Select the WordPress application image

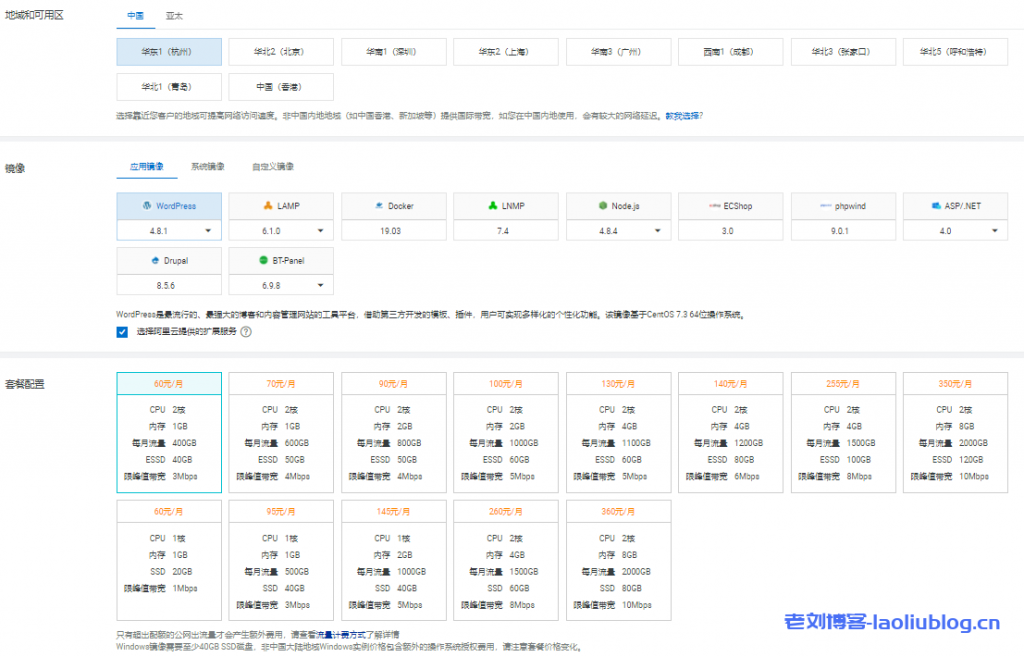168,206
